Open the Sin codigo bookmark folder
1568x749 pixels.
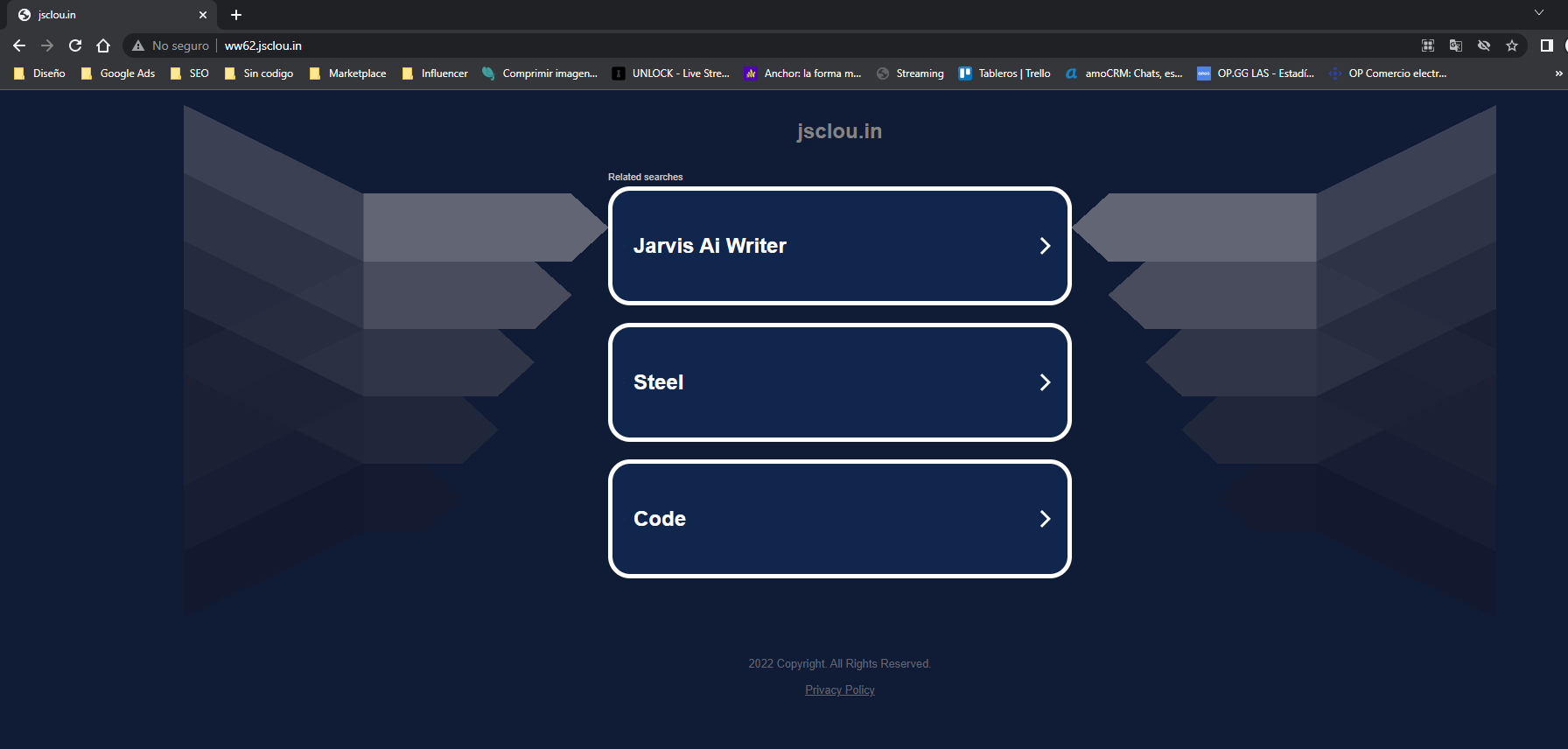[259, 73]
